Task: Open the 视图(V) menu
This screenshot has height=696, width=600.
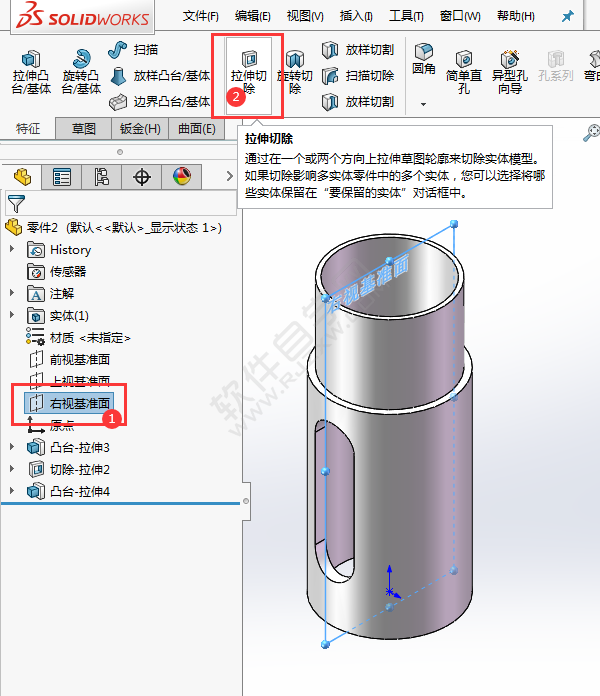Action: [x=305, y=16]
